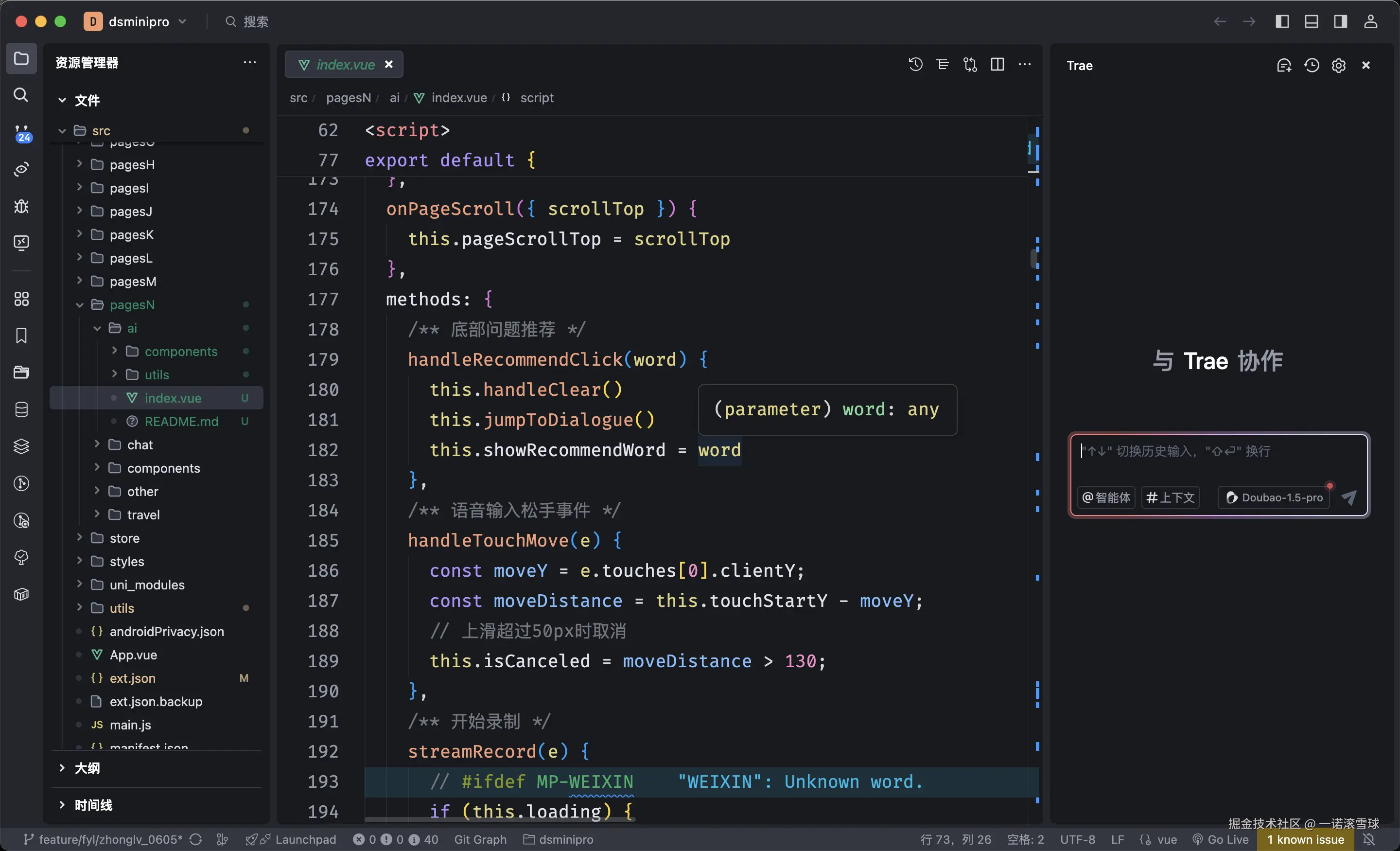Open editor timeline history icon
Screen dimensions: 1400x851
click(x=915, y=64)
